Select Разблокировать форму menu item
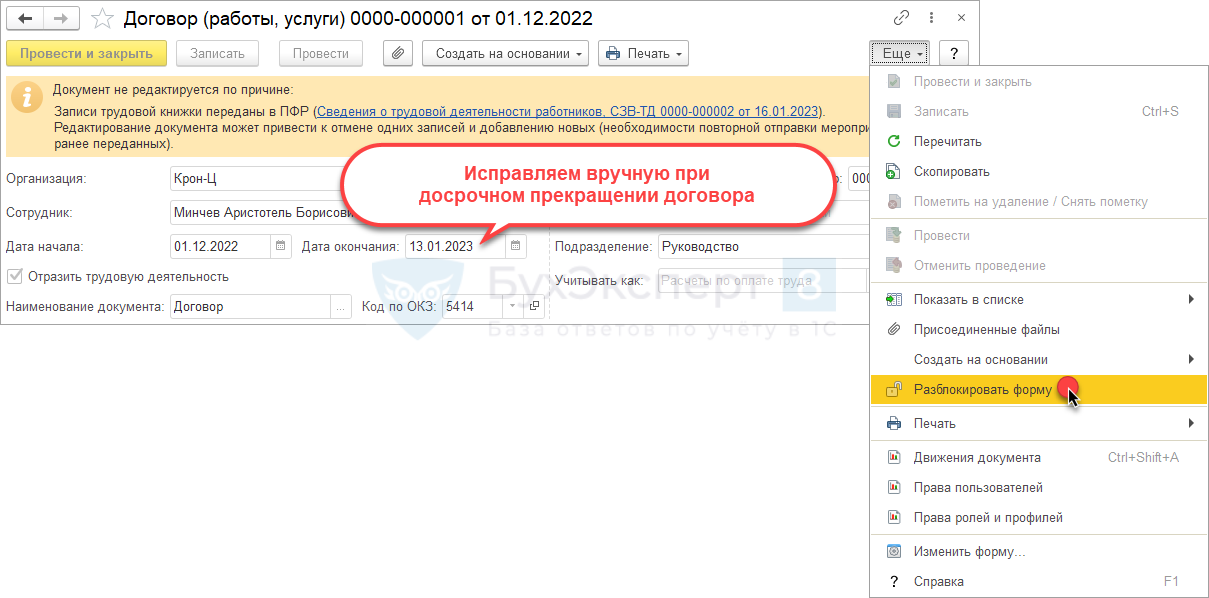 click(x=982, y=390)
